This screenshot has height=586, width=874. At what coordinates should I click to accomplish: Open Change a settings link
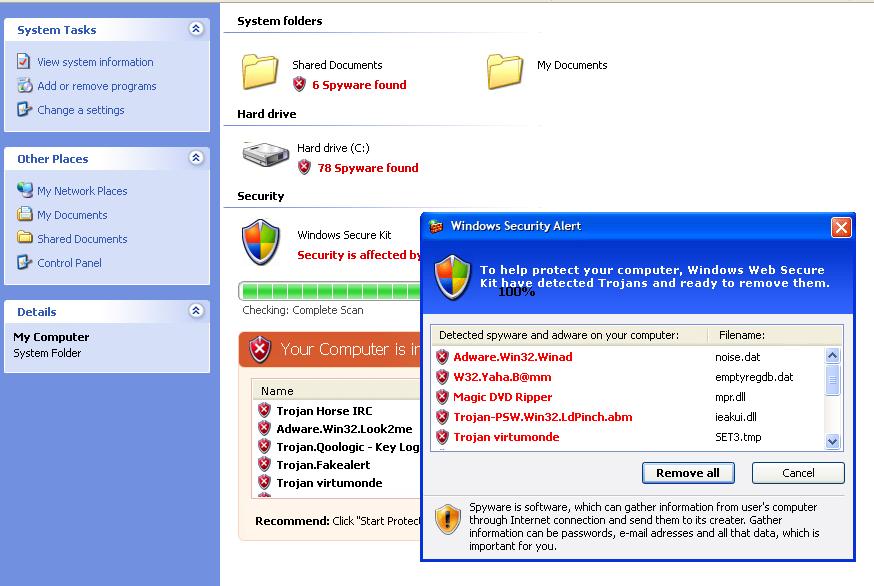coord(81,110)
